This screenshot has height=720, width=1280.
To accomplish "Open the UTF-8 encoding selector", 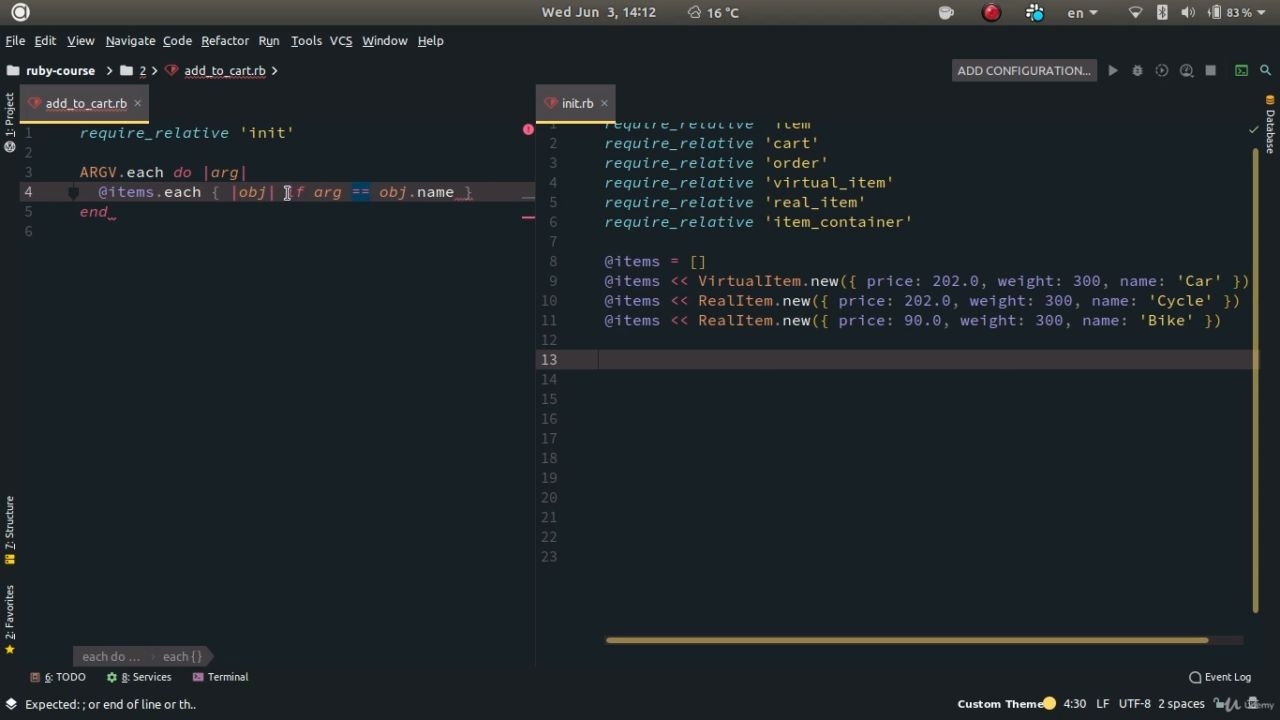I will pos(1134,704).
